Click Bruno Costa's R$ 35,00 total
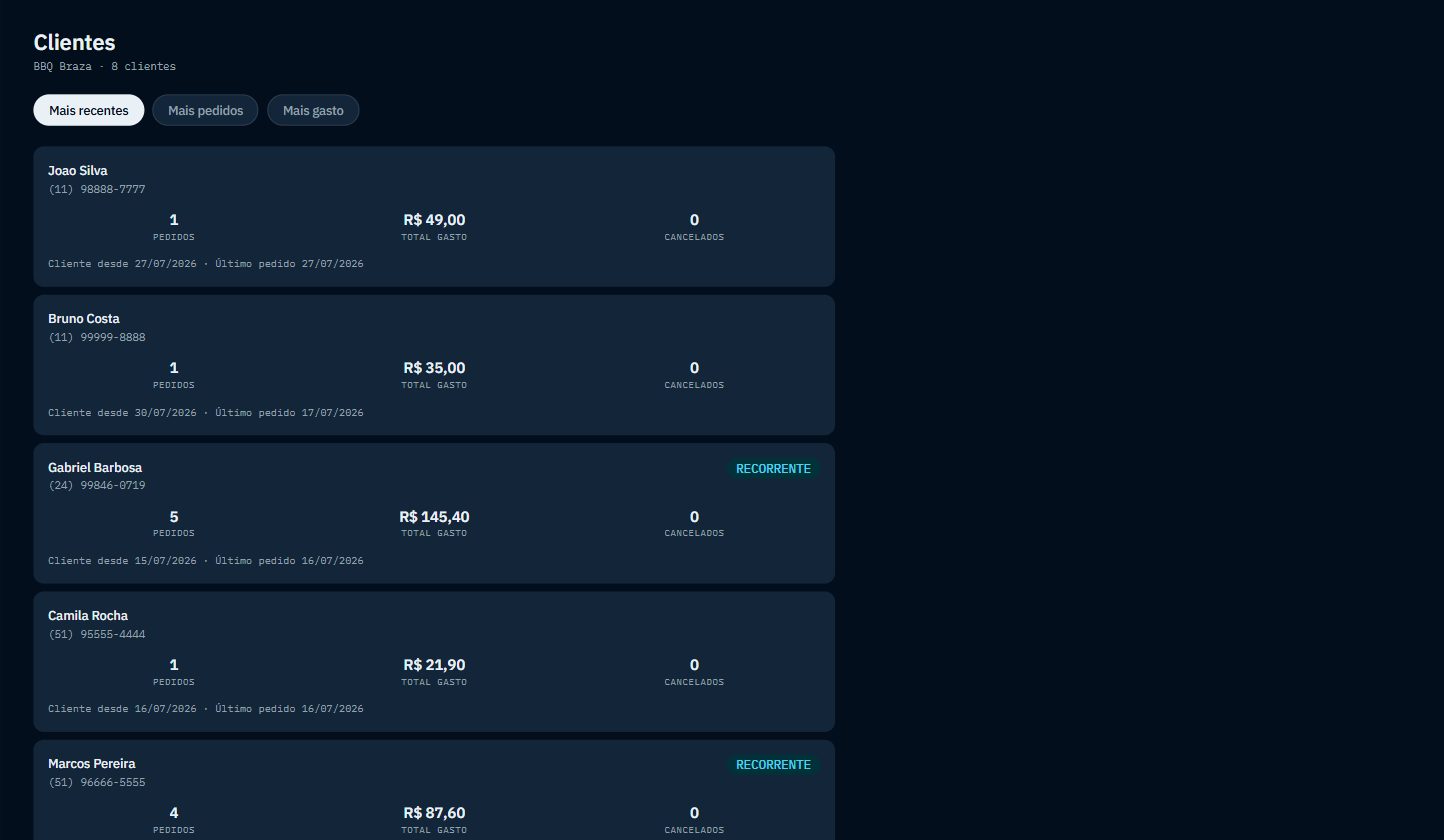Viewport: 1444px width, 840px height. (x=434, y=368)
